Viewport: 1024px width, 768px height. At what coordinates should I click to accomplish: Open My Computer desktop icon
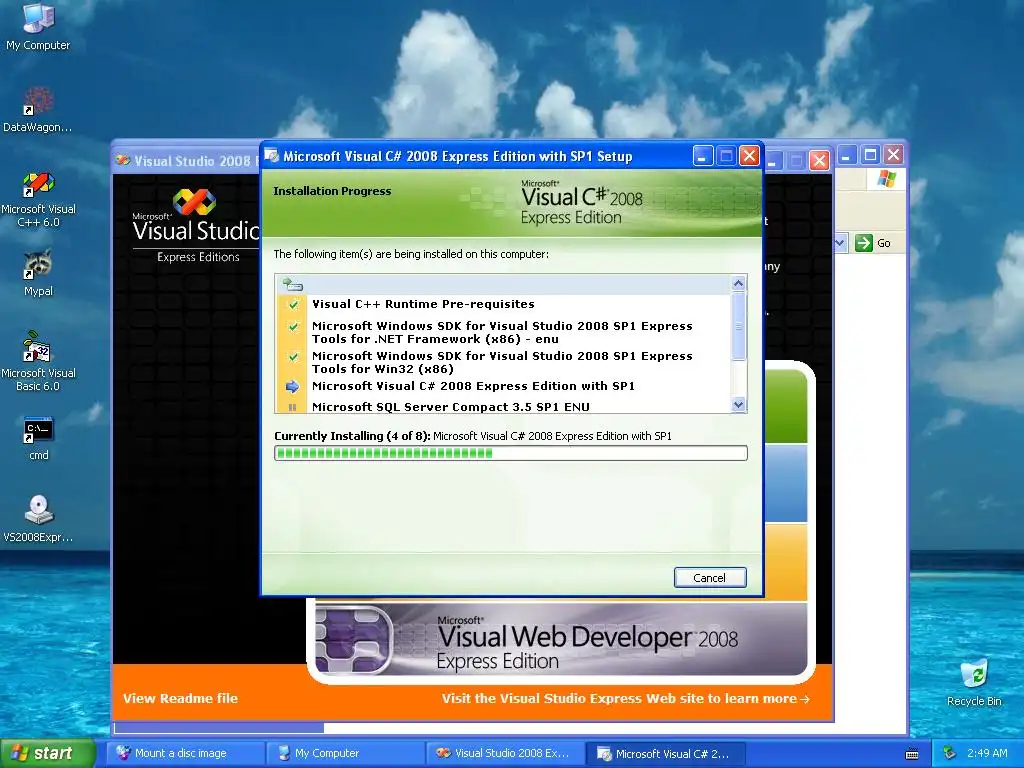click(x=38, y=26)
